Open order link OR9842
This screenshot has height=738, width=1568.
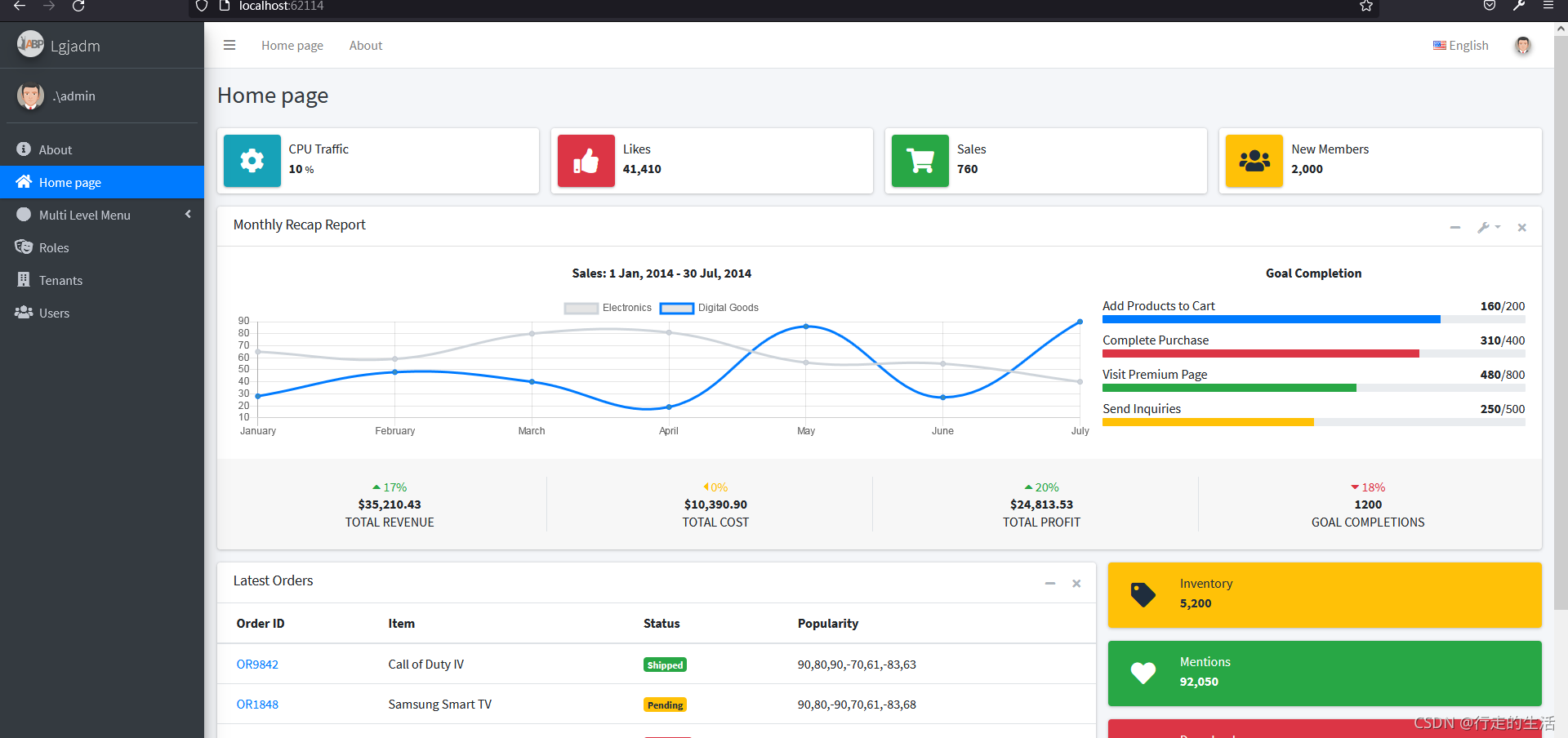(x=257, y=665)
